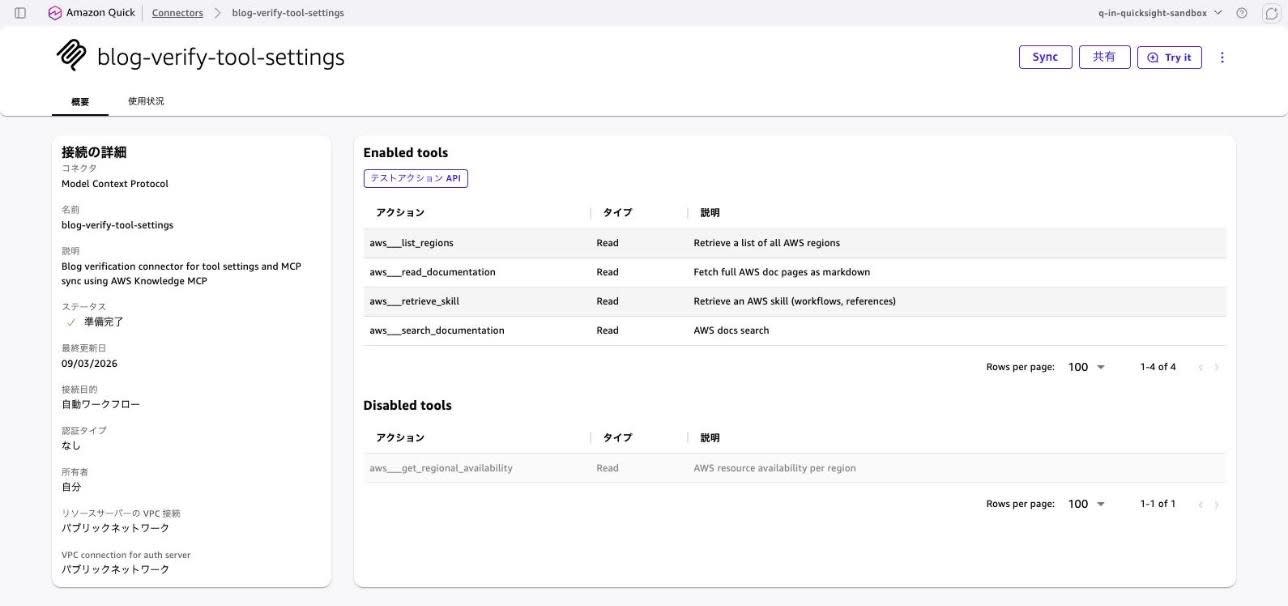Click the 自動ワークフロー connection purpose value
Image resolution: width=1288 pixels, height=606 pixels.
pos(101,405)
